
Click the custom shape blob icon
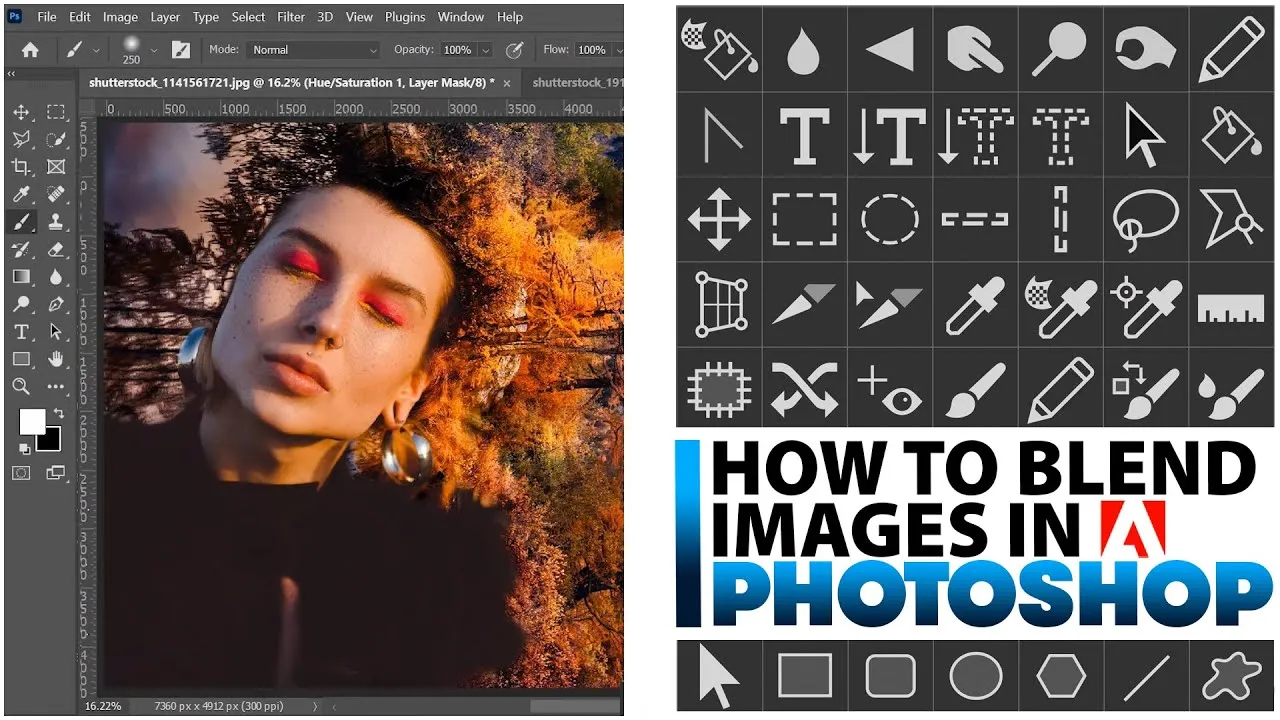pyautogui.click(x=1231, y=677)
